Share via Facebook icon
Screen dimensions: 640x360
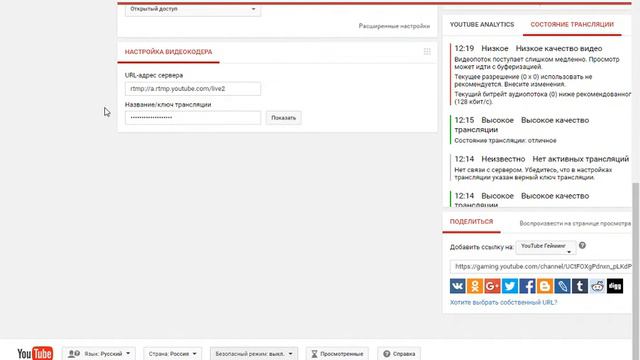527,286
